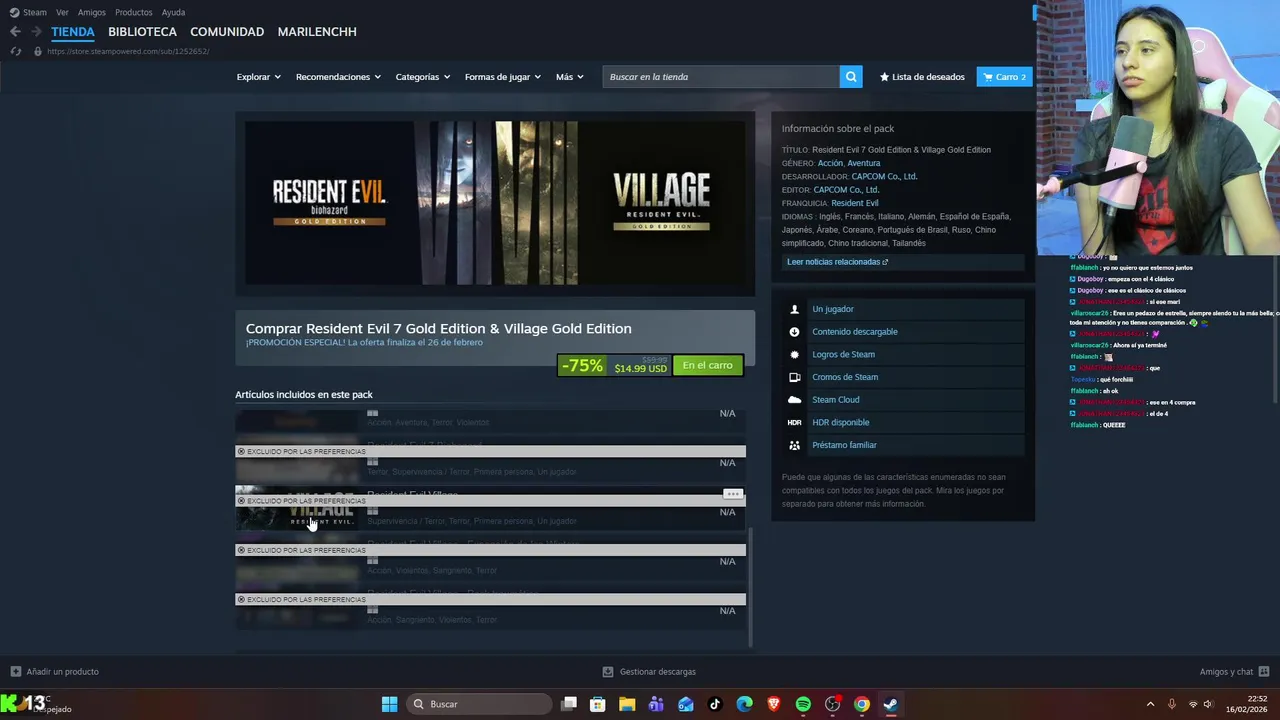Viewport: 1280px width, 720px height.
Task: Click the Añadir un producto plus icon
Action: coord(15,672)
